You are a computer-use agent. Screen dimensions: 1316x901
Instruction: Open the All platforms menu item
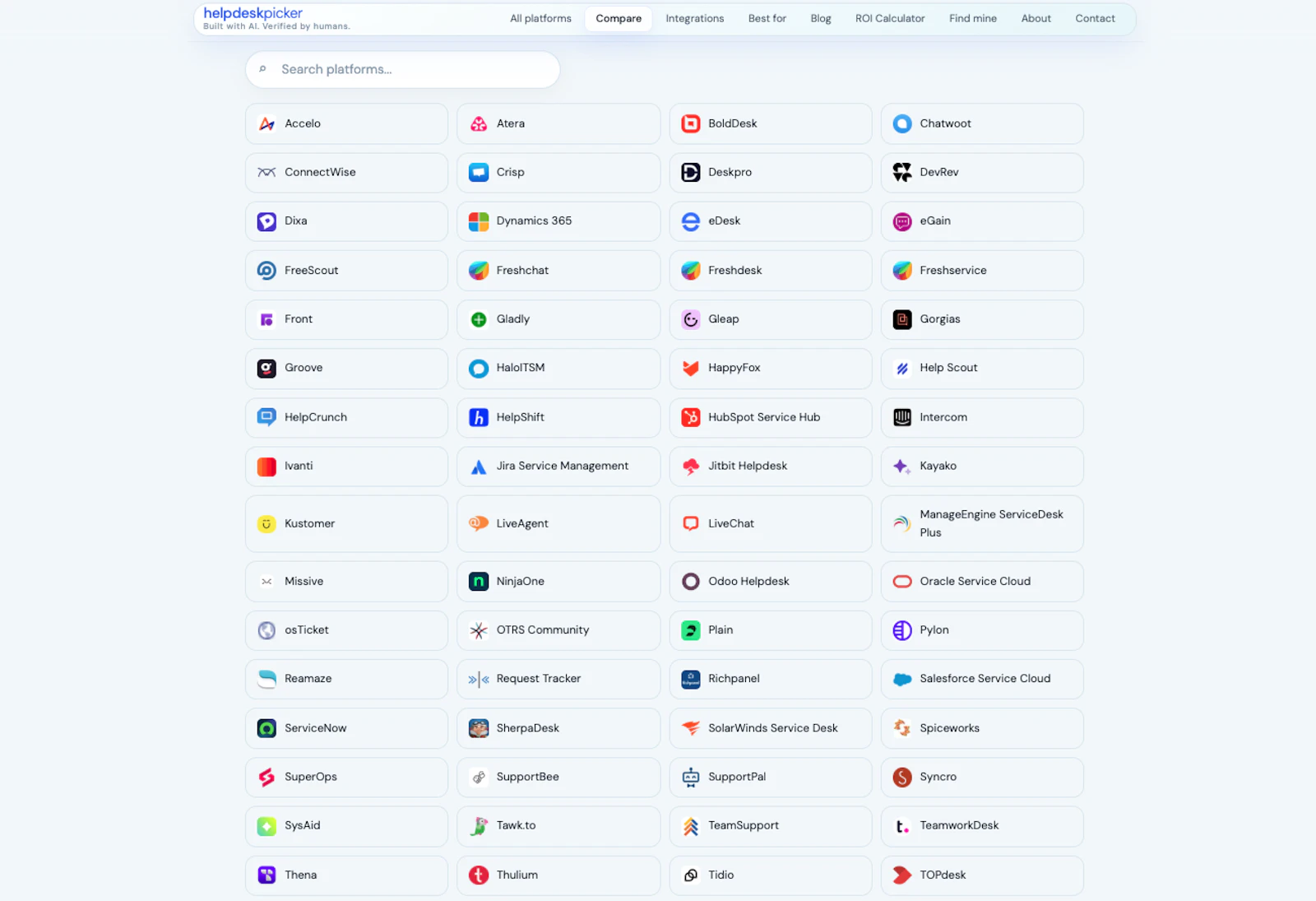540,18
